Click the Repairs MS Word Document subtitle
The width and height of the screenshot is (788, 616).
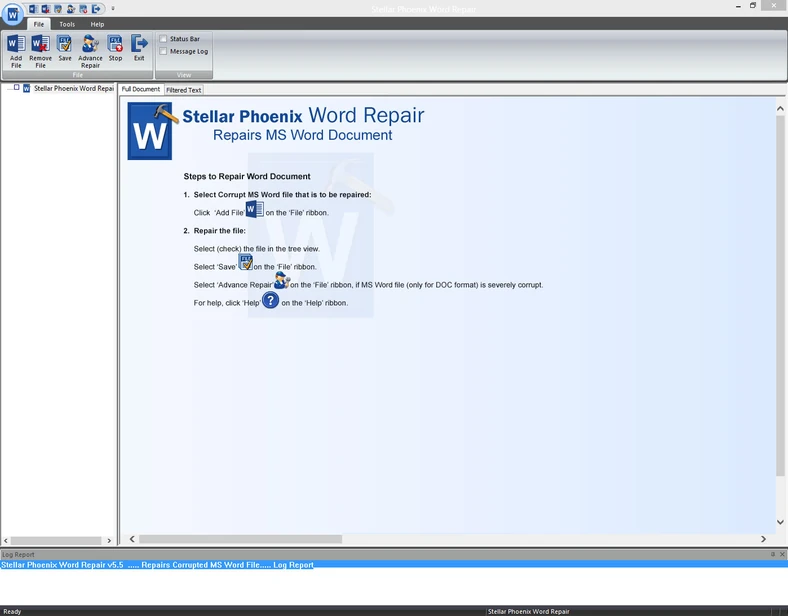303,135
